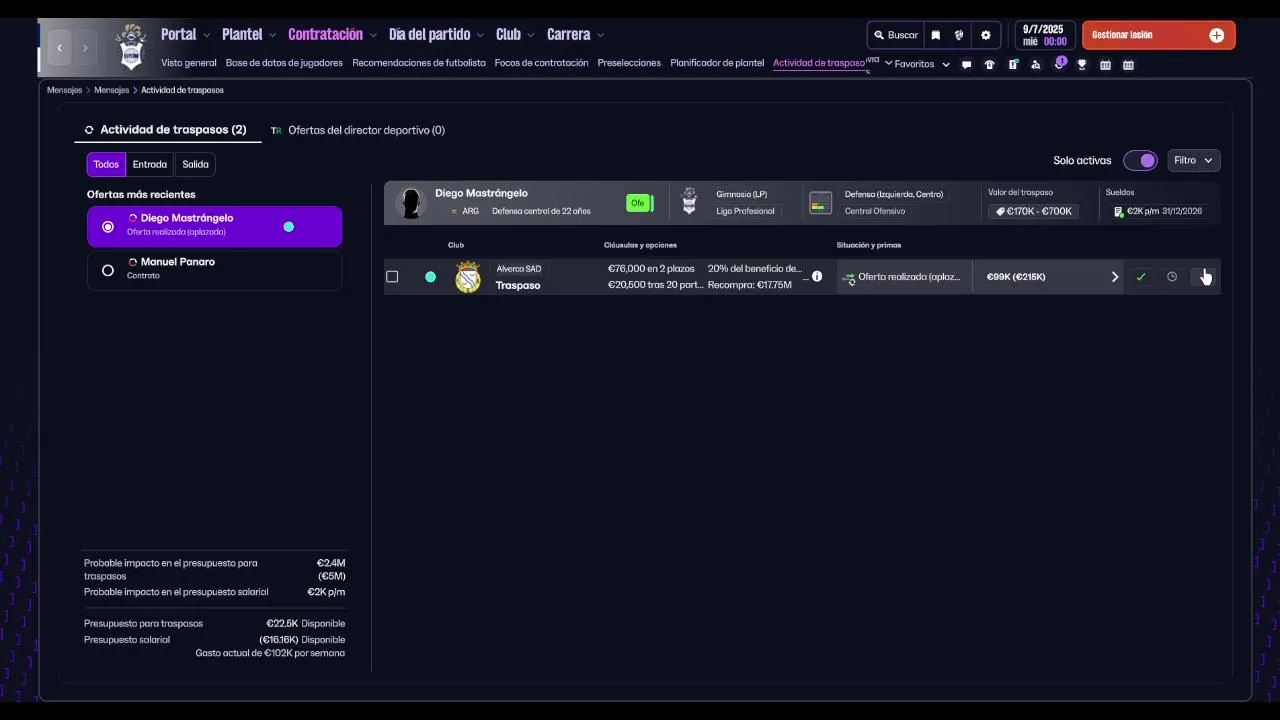
Task: Expand the Plantel menu
Action: (x=249, y=34)
